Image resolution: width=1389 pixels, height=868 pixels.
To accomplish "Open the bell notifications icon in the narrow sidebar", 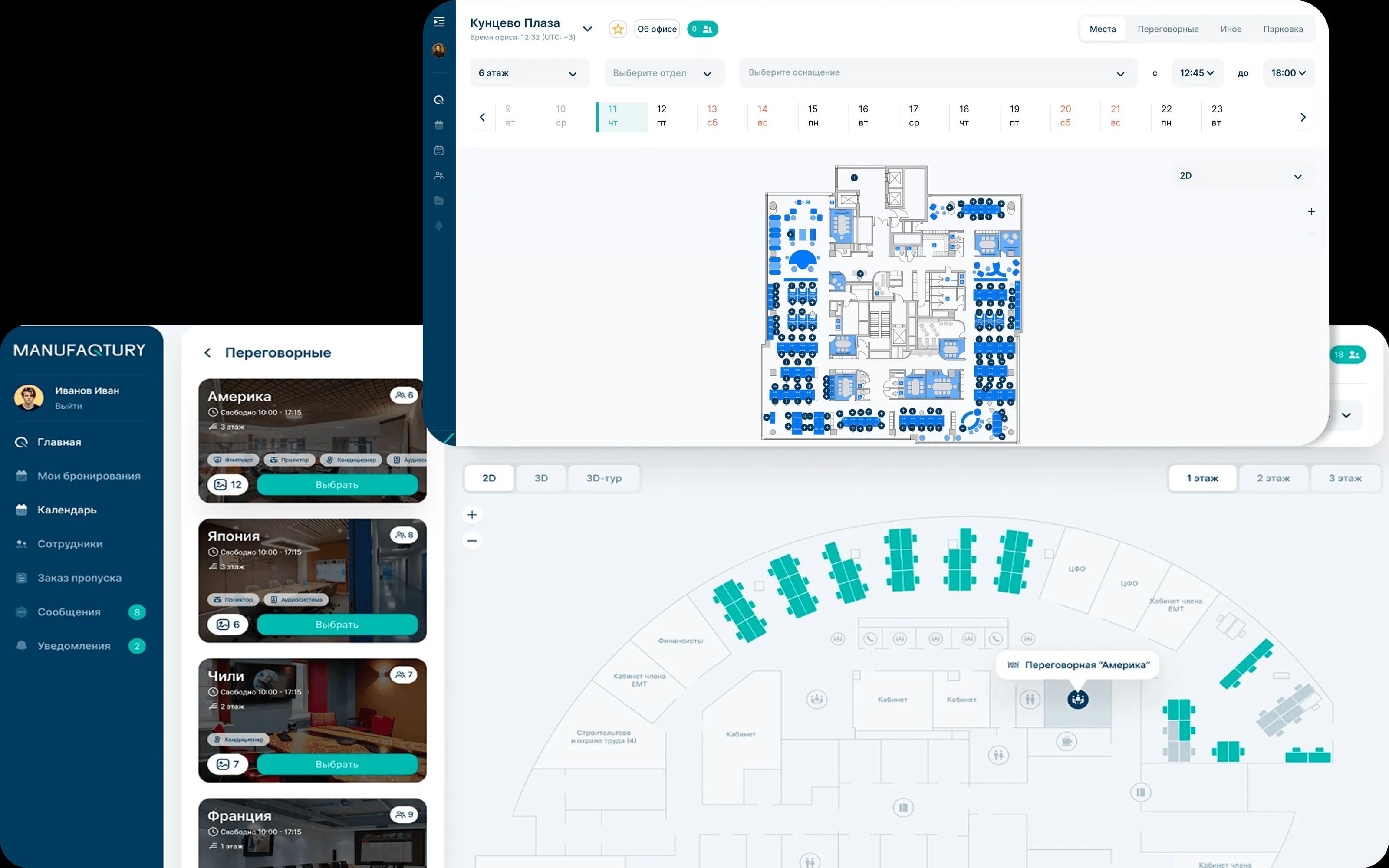I will pos(439,226).
